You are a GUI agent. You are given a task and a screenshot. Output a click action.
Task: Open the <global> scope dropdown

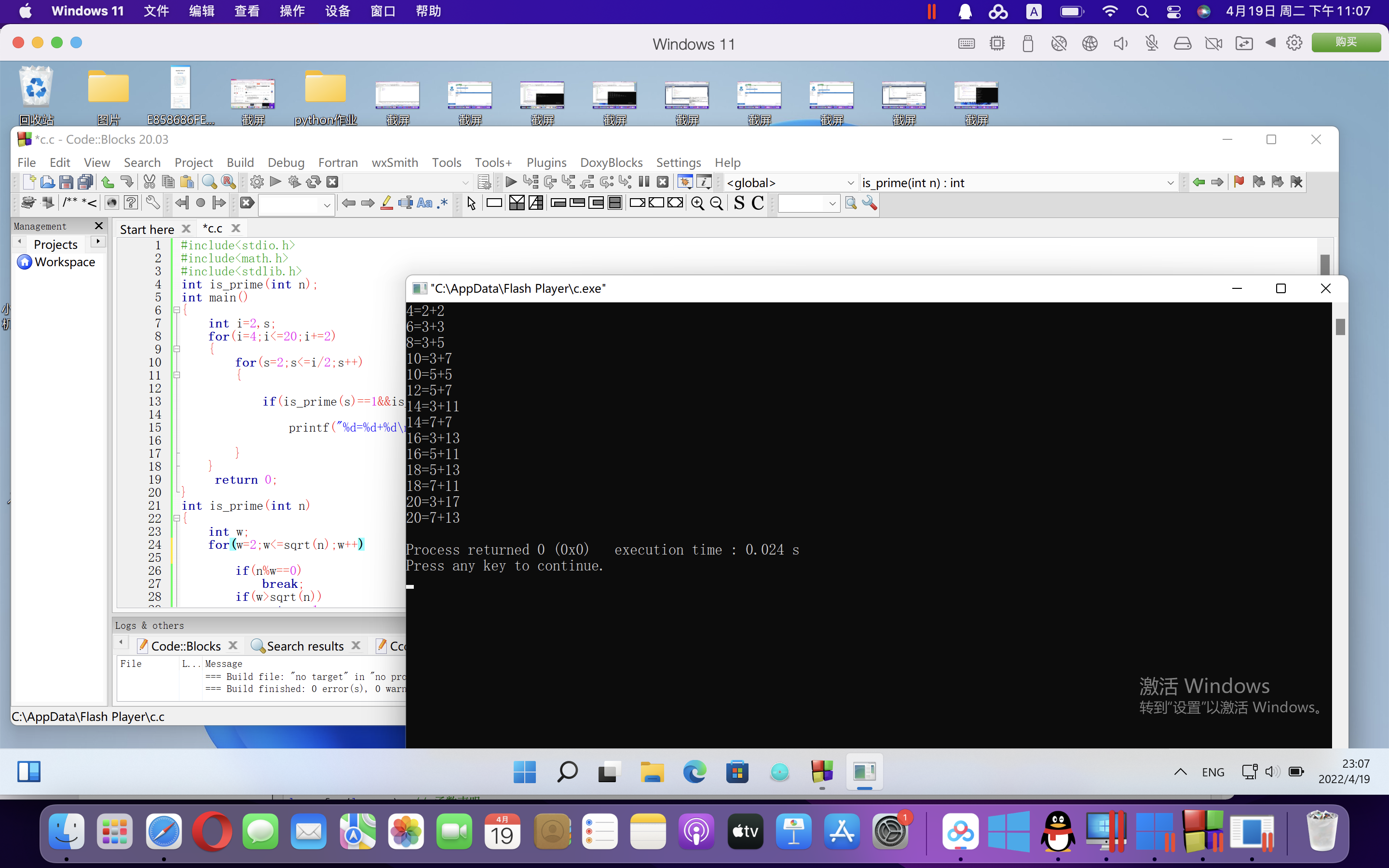pyautogui.click(x=851, y=183)
